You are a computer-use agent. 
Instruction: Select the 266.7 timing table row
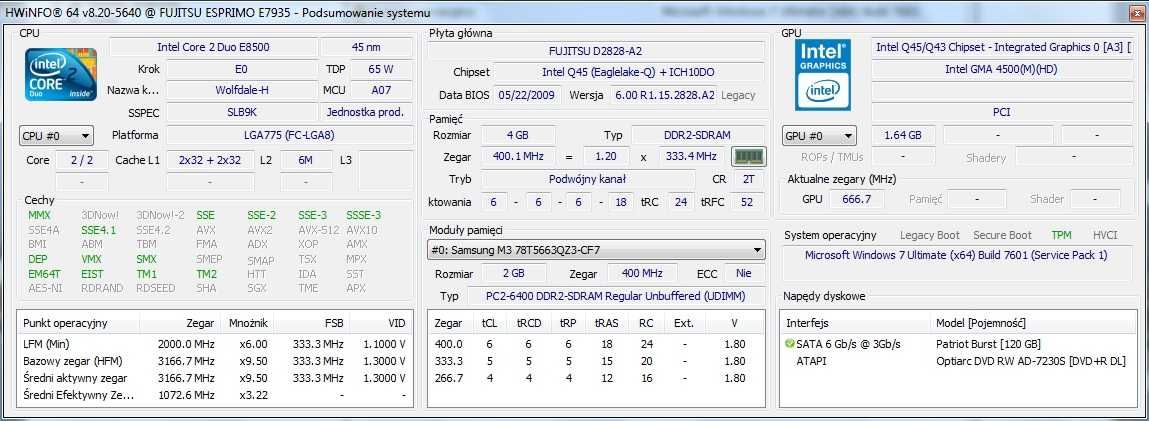[596, 379]
